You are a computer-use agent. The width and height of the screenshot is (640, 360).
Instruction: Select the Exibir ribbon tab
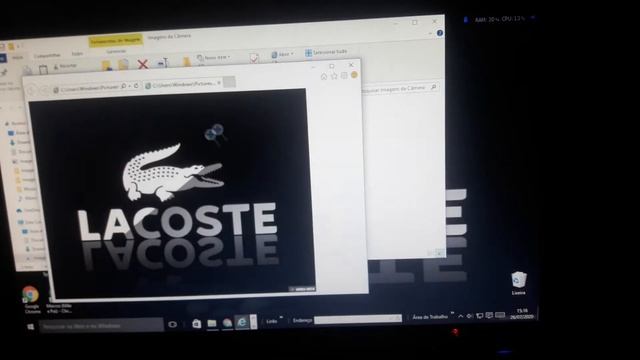pos(77,53)
